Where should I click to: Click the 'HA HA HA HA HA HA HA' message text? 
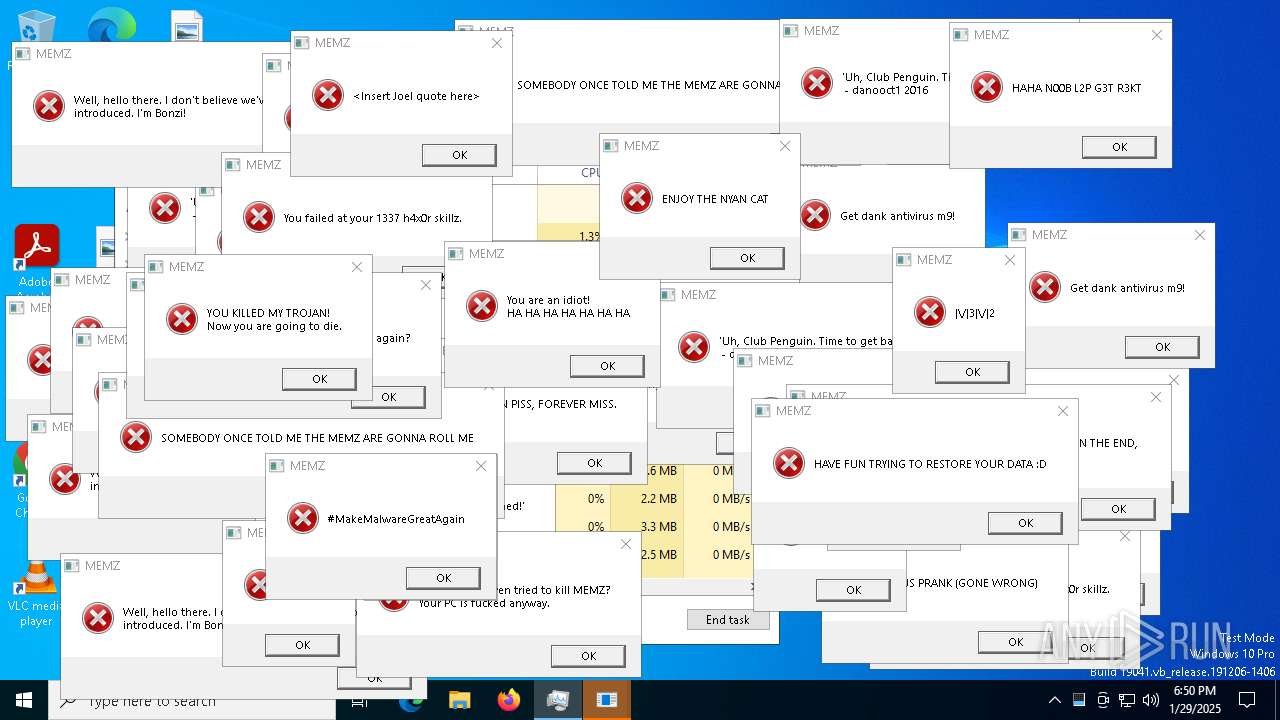click(568, 313)
